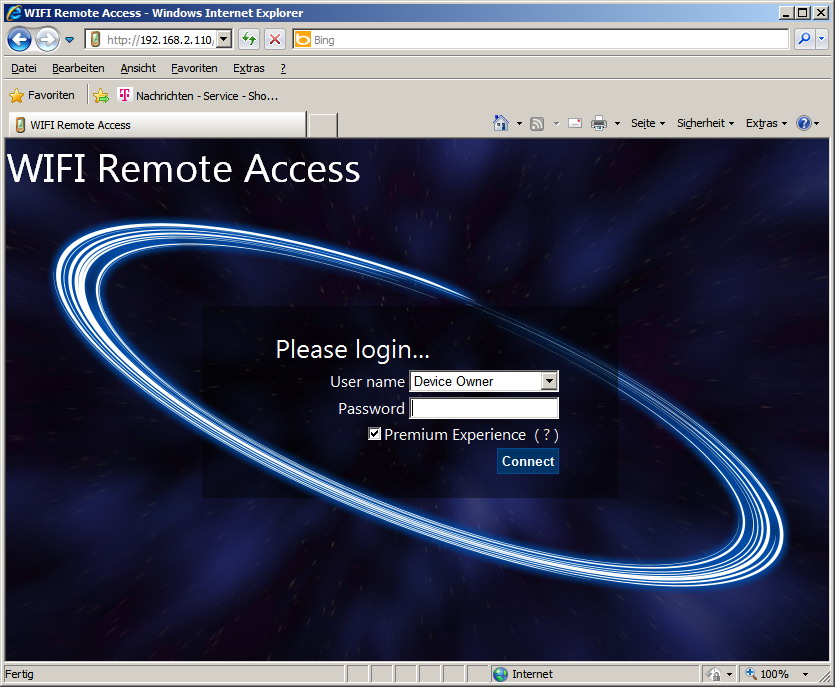Open the Extras command bar menu
The height and width of the screenshot is (687, 835).
766,123
